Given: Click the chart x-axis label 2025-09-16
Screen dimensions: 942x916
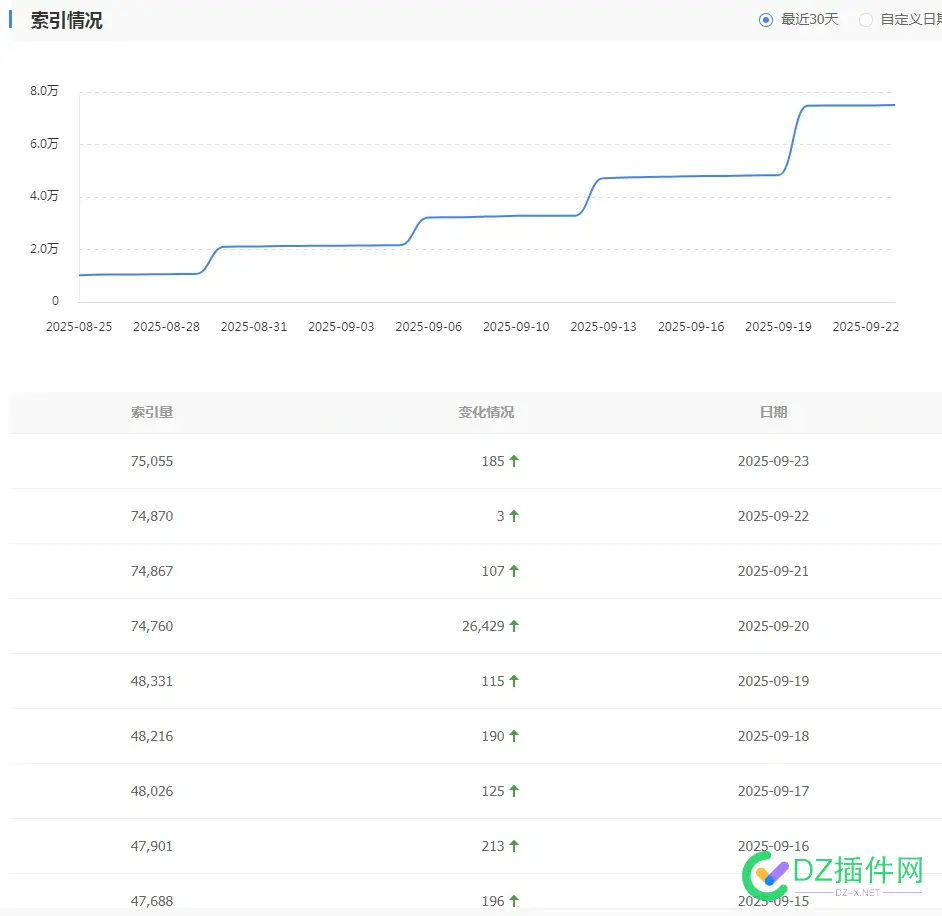Looking at the screenshot, I should (x=691, y=327).
